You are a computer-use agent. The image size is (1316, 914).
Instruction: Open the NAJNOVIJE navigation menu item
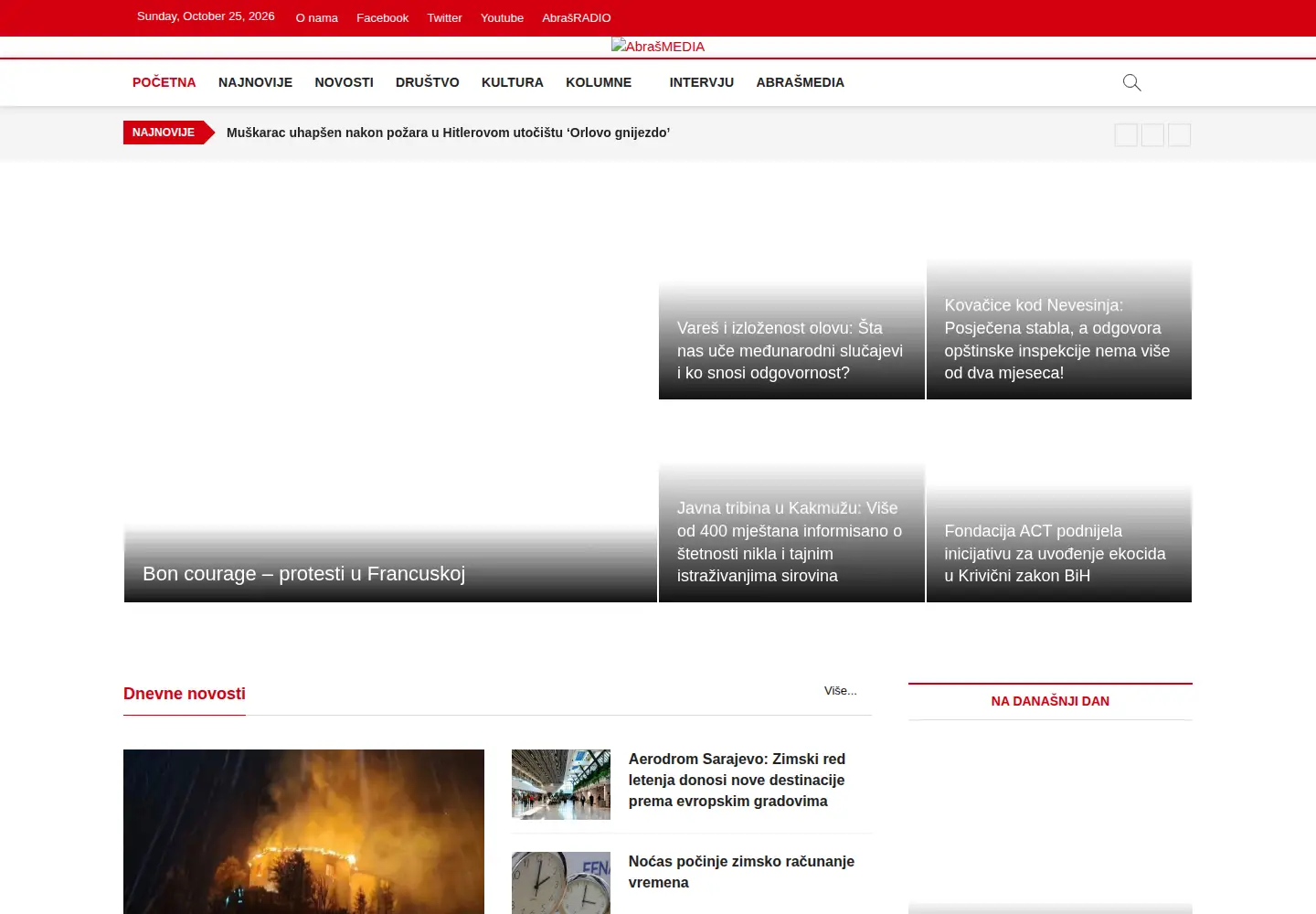[x=256, y=82]
